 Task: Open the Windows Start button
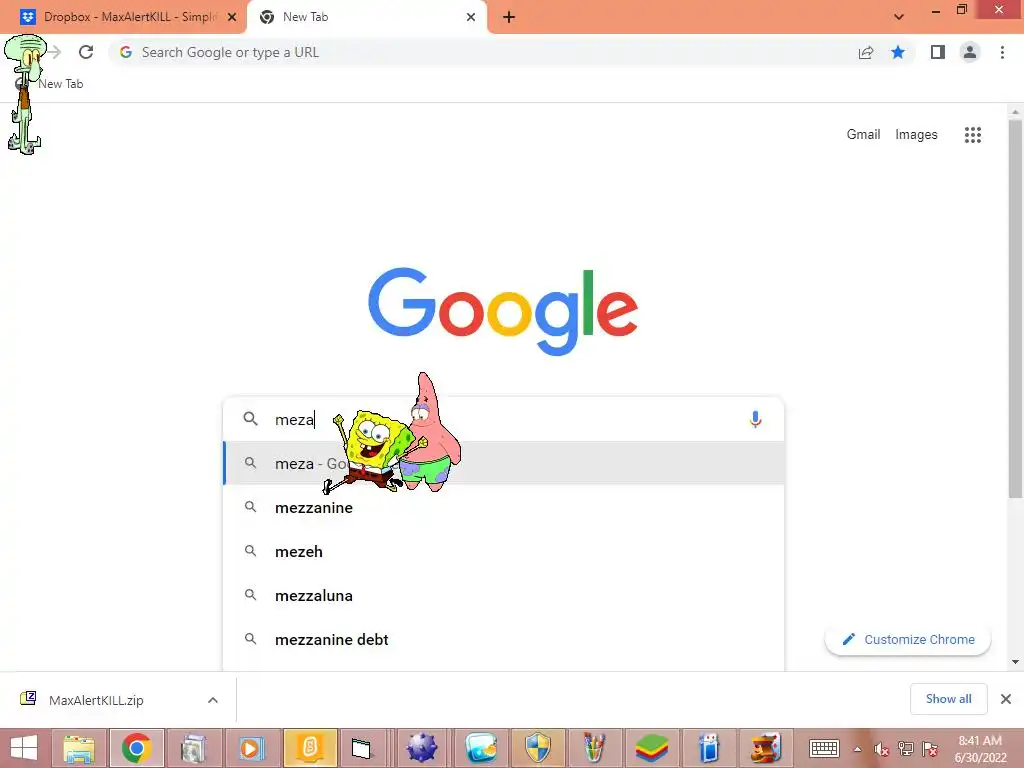coord(24,748)
